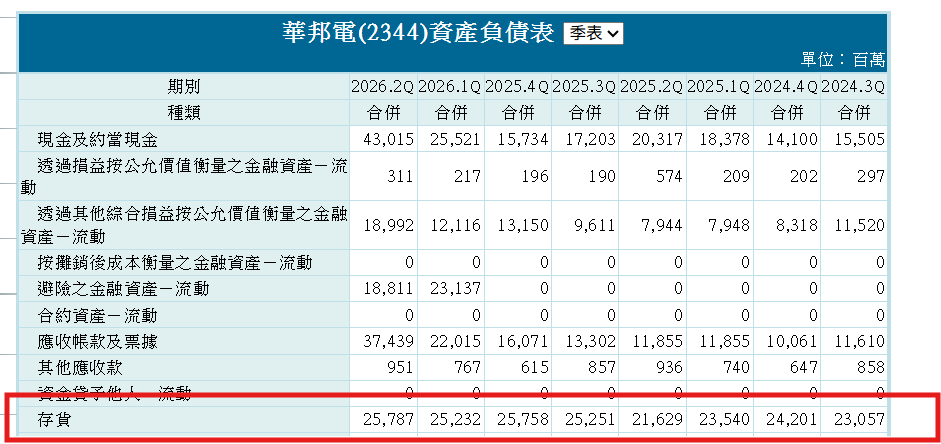Viewport: 941px width, 444px height.
Task: Click the value 311 for 2026.2Q
Action: [x=400, y=176]
